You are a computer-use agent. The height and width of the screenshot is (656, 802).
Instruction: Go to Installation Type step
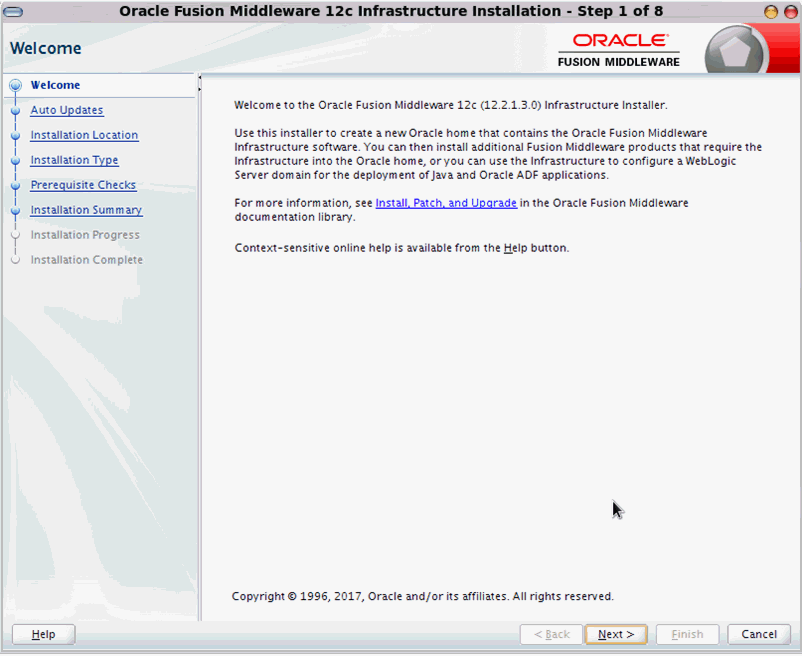tap(74, 160)
